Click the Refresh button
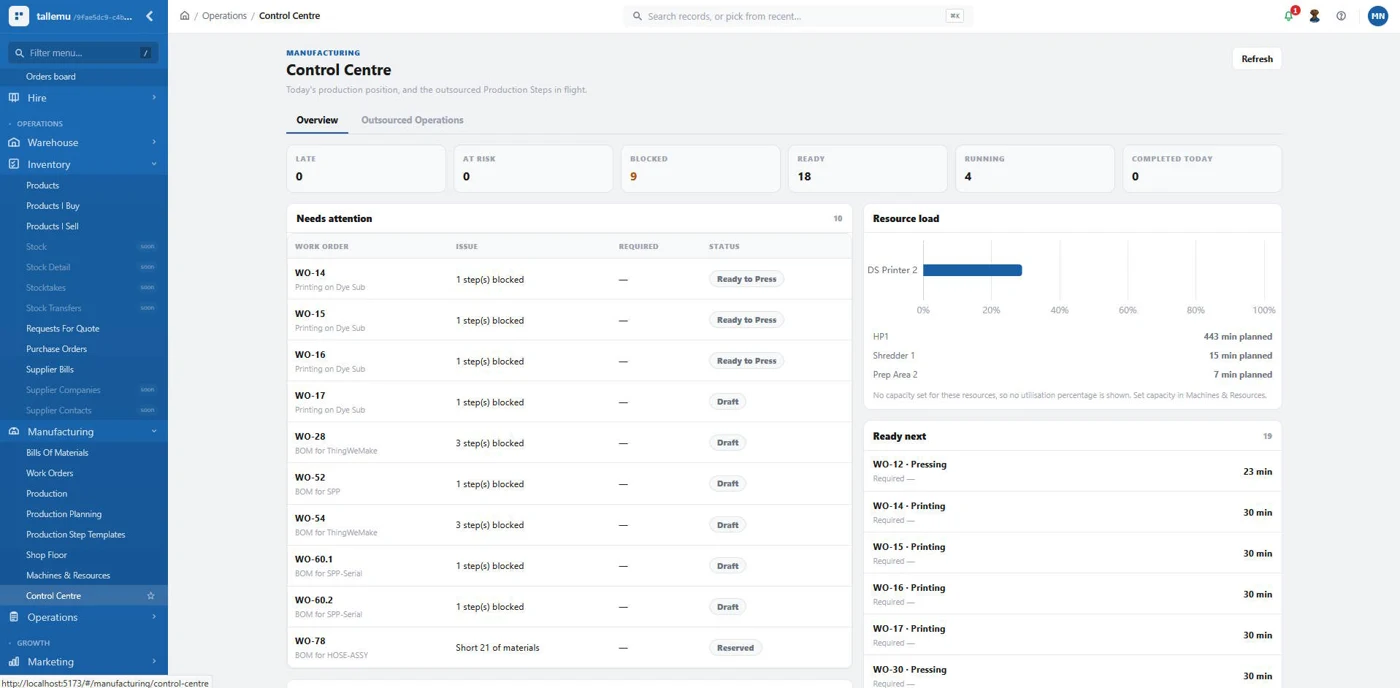 pos(1257,59)
